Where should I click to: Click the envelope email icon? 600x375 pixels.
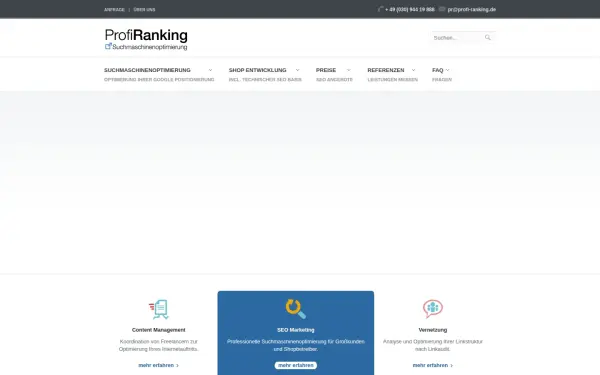tap(442, 9)
